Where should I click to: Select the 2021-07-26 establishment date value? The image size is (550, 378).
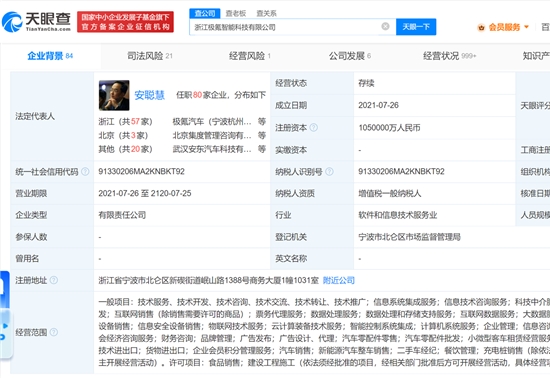(x=378, y=105)
